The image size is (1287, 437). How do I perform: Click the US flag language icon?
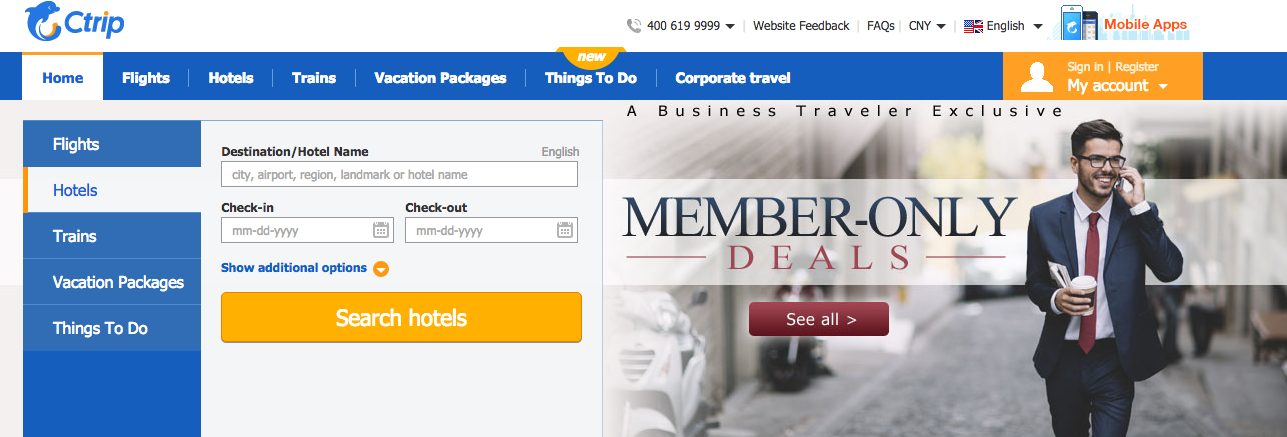973,27
